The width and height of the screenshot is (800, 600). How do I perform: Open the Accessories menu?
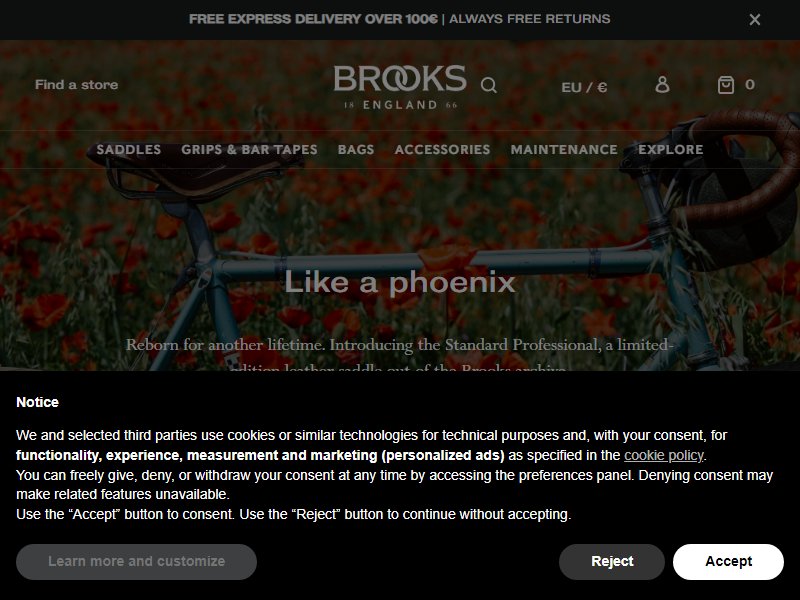coord(442,149)
